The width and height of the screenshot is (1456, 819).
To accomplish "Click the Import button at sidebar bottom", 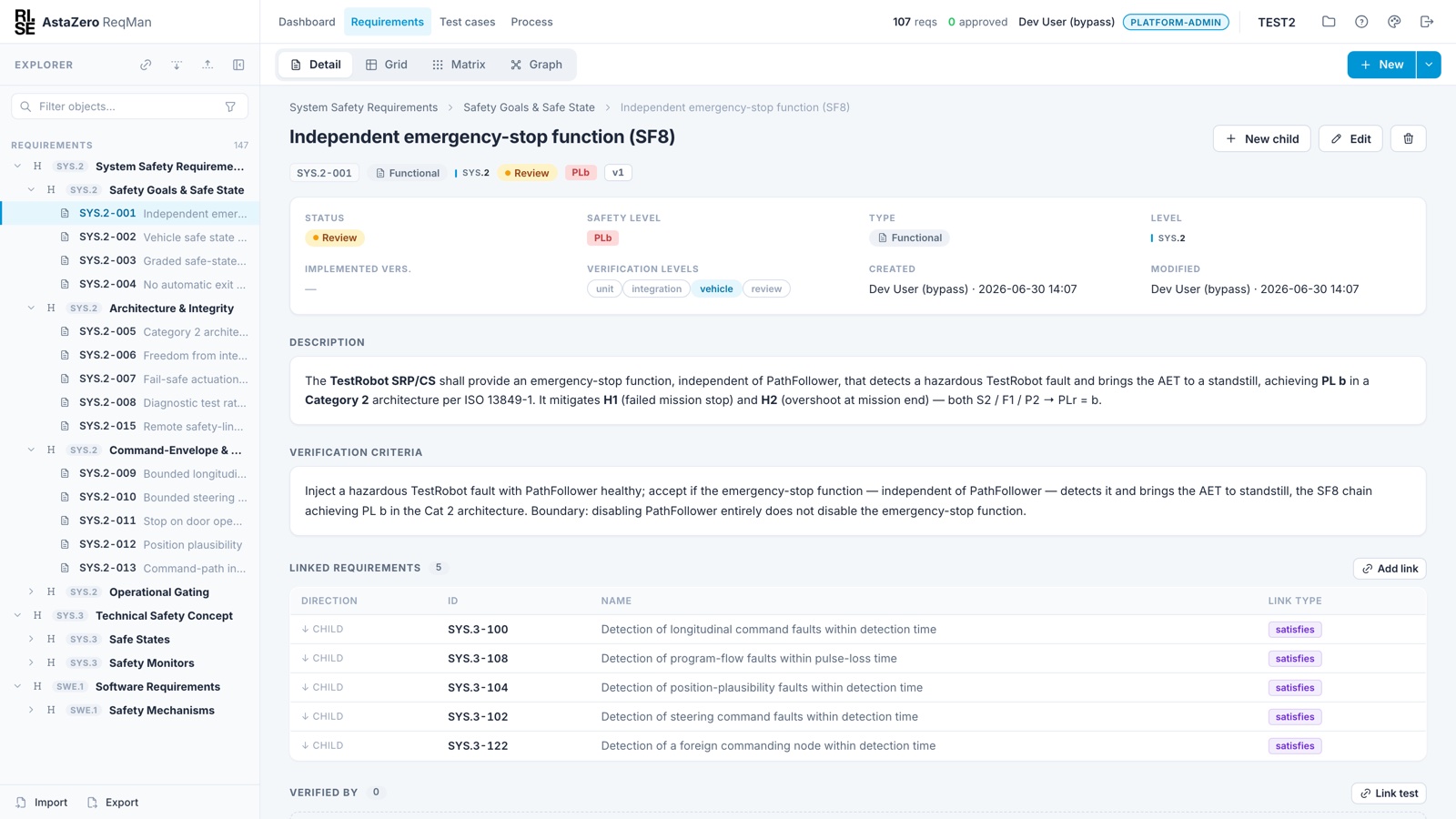I will coord(42,803).
